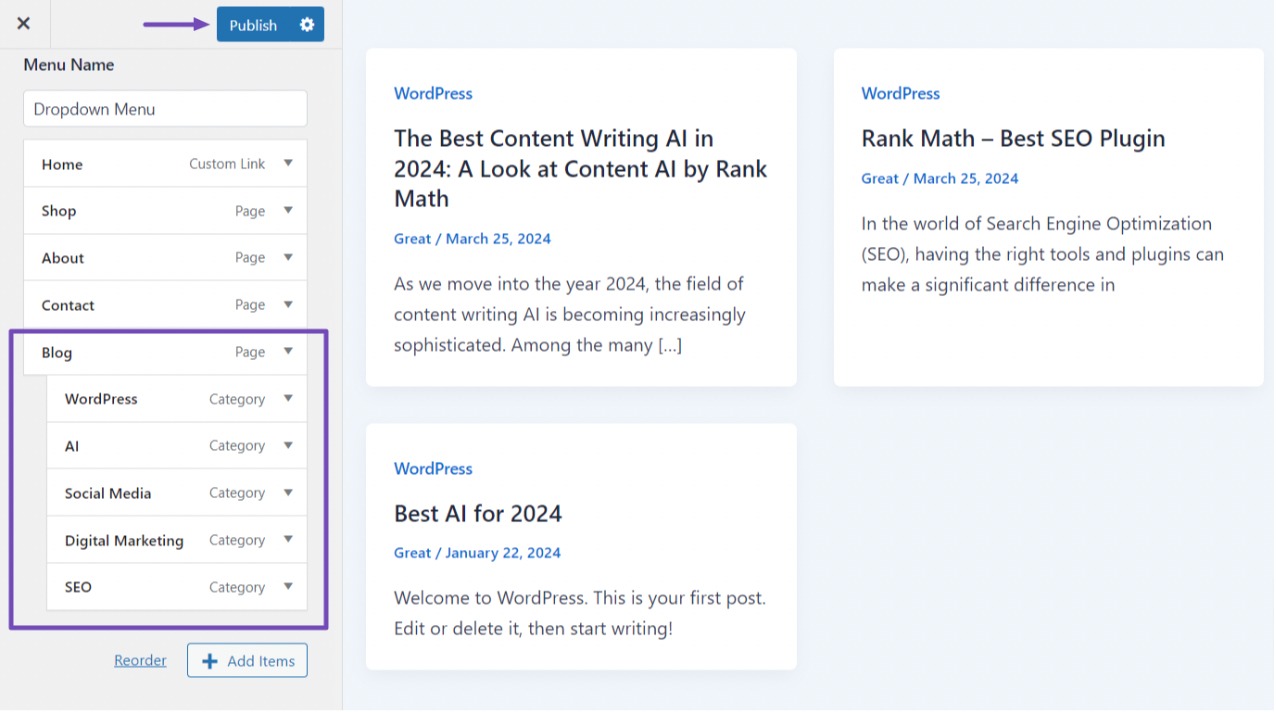Expand the SEO sub-item arrow
The height and width of the screenshot is (712, 1276).
(288, 586)
